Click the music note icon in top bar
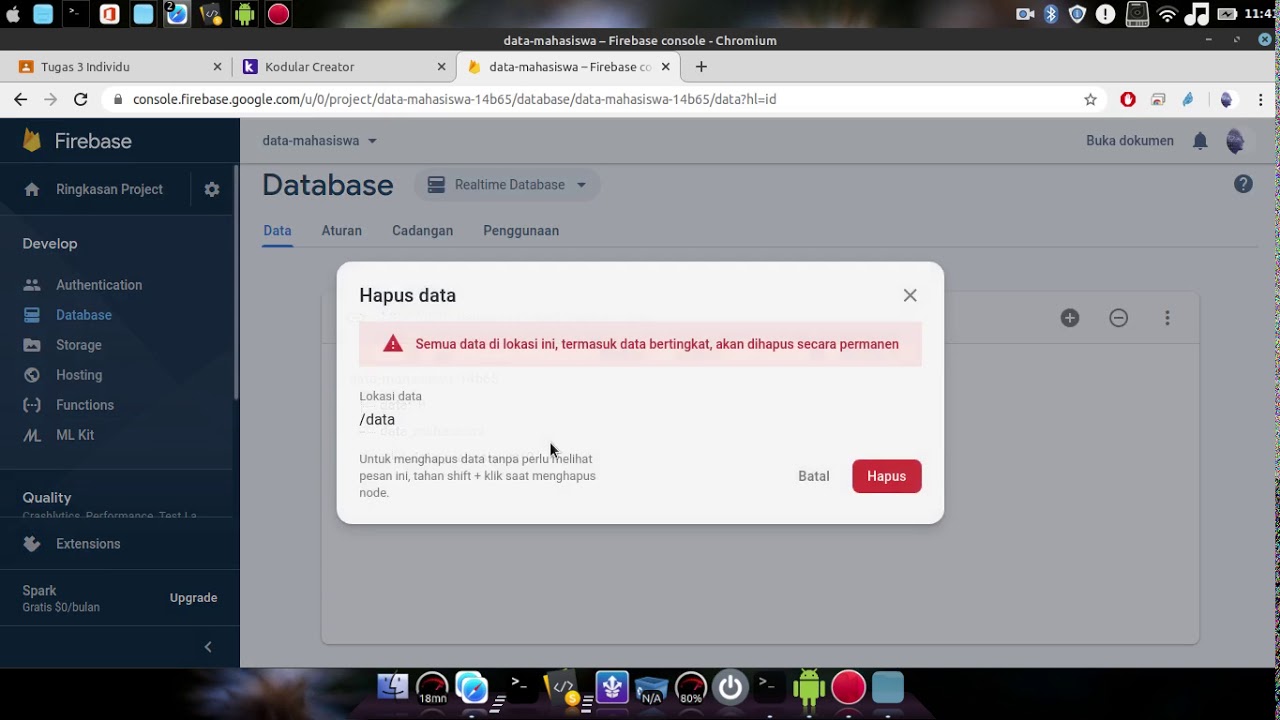Image resolution: width=1280 pixels, height=720 pixels. tap(1196, 14)
